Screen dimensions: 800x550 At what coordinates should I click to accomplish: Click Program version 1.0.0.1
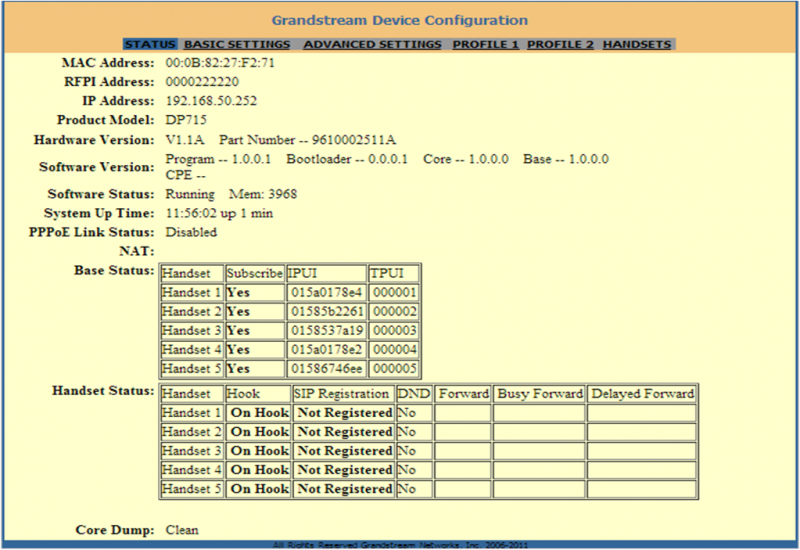click(x=251, y=159)
